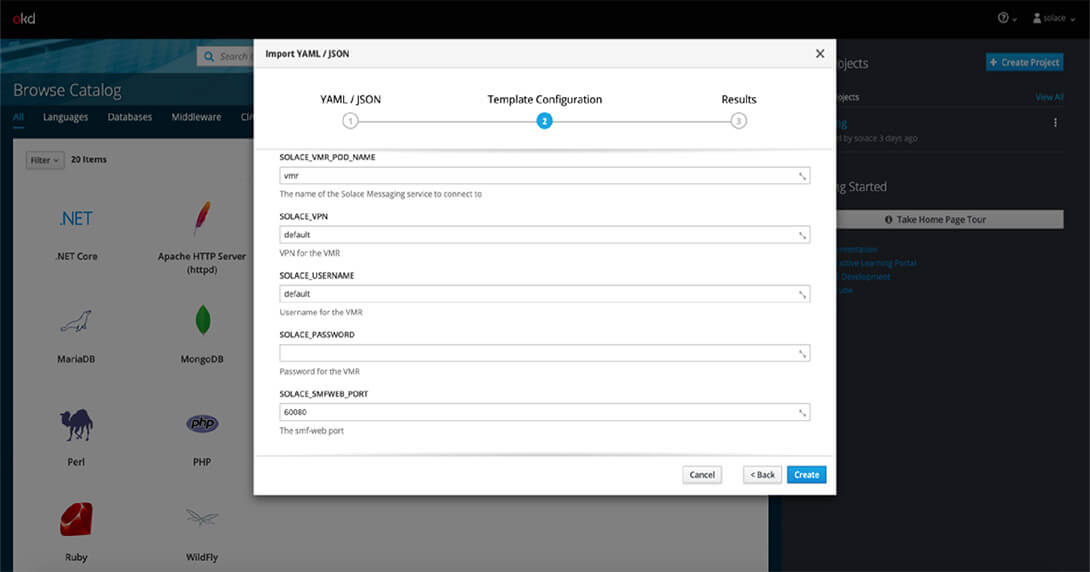
Task: Click the 'MongoDB' catalog label
Action: [x=202, y=359]
